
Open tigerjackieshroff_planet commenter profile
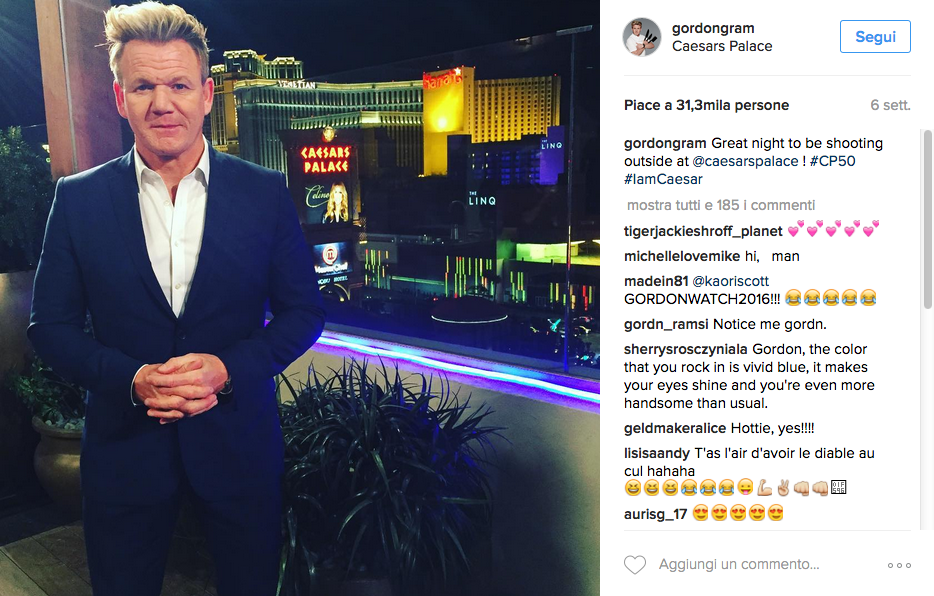[703, 232]
